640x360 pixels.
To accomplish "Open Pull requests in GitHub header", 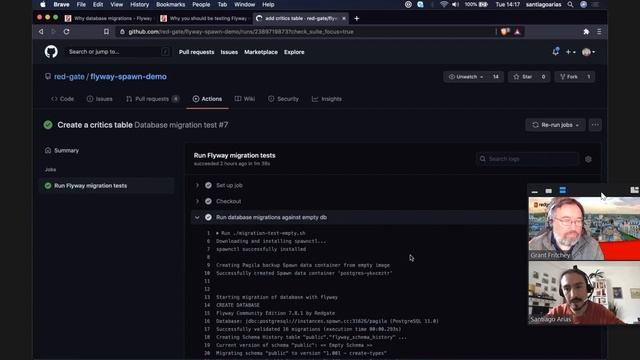I will (x=196, y=52).
